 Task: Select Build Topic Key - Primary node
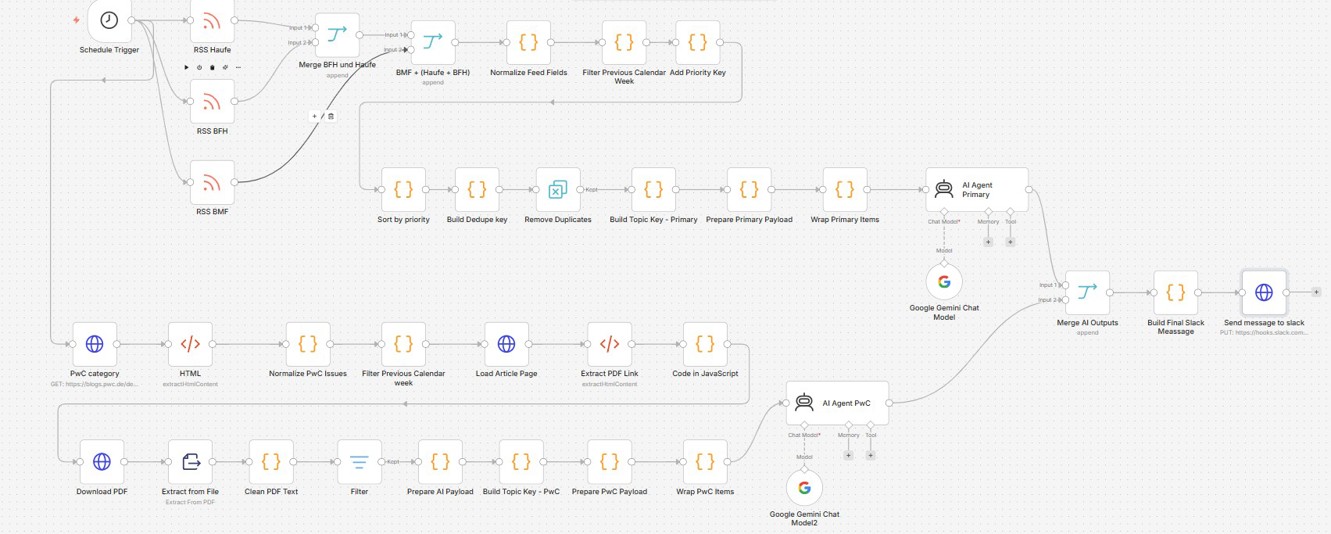[x=653, y=189]
